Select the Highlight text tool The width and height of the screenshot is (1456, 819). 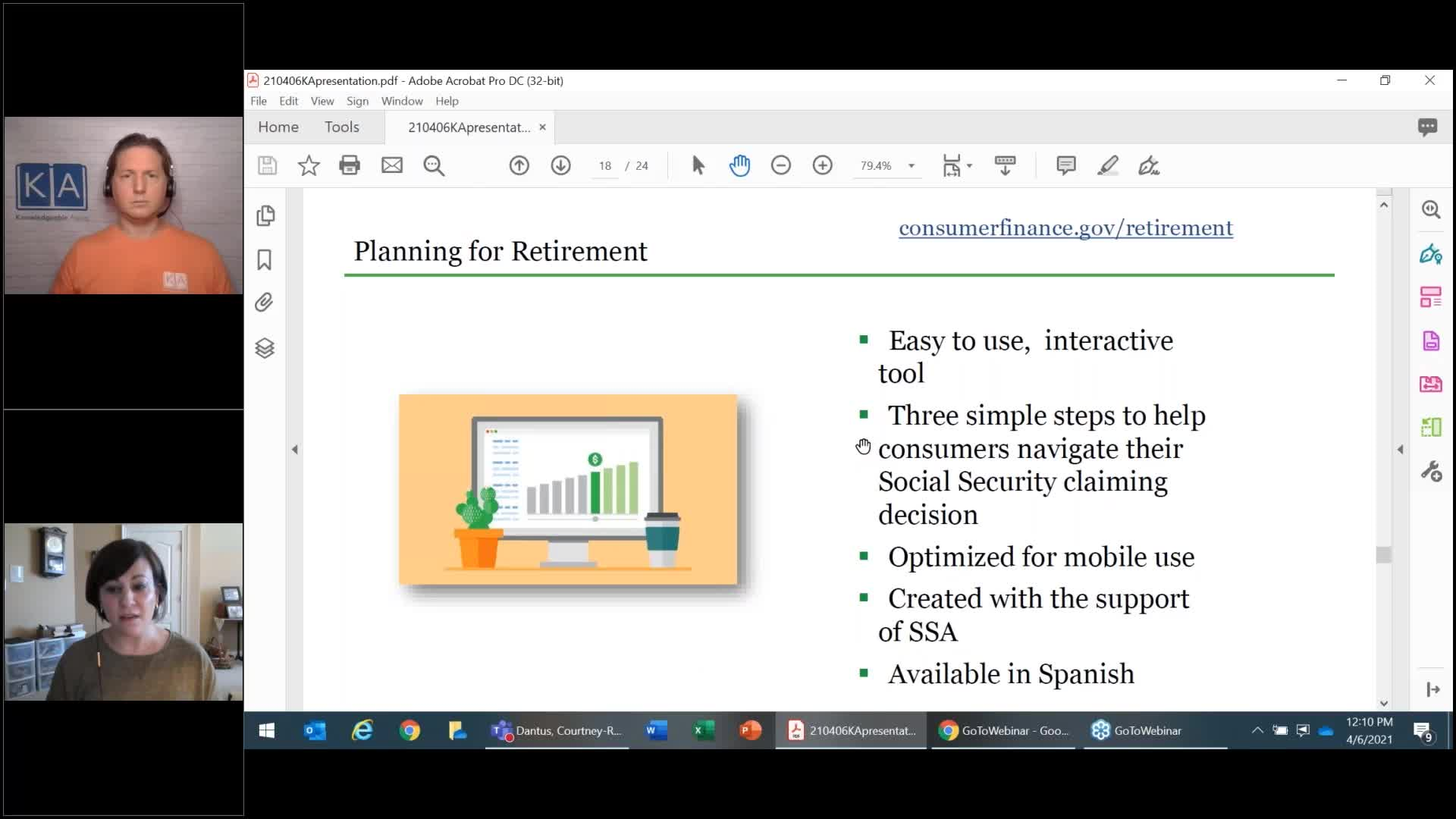click(x=1107, y=165)
